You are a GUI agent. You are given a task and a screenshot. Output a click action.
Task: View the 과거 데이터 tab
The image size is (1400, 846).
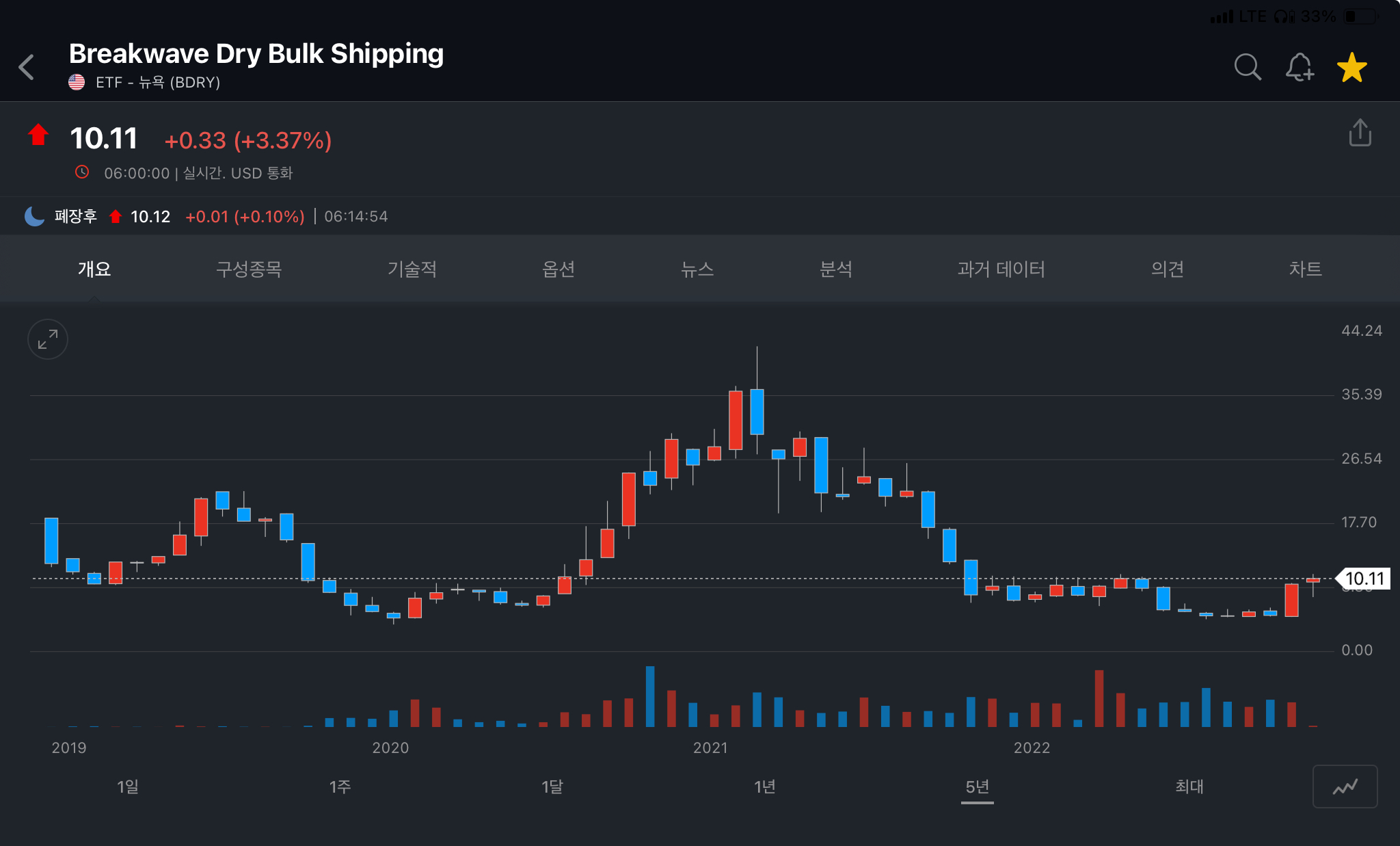(x=1001, y=269)
